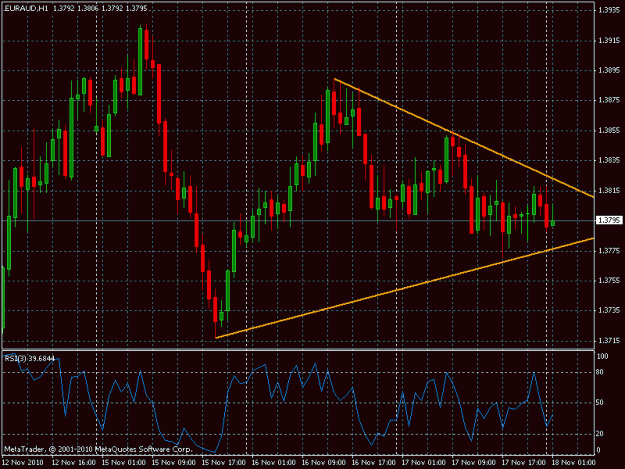Click the EURAUD,H1 chart title text
The width and height of the screenshot is (625, 469).
(26, 8)
